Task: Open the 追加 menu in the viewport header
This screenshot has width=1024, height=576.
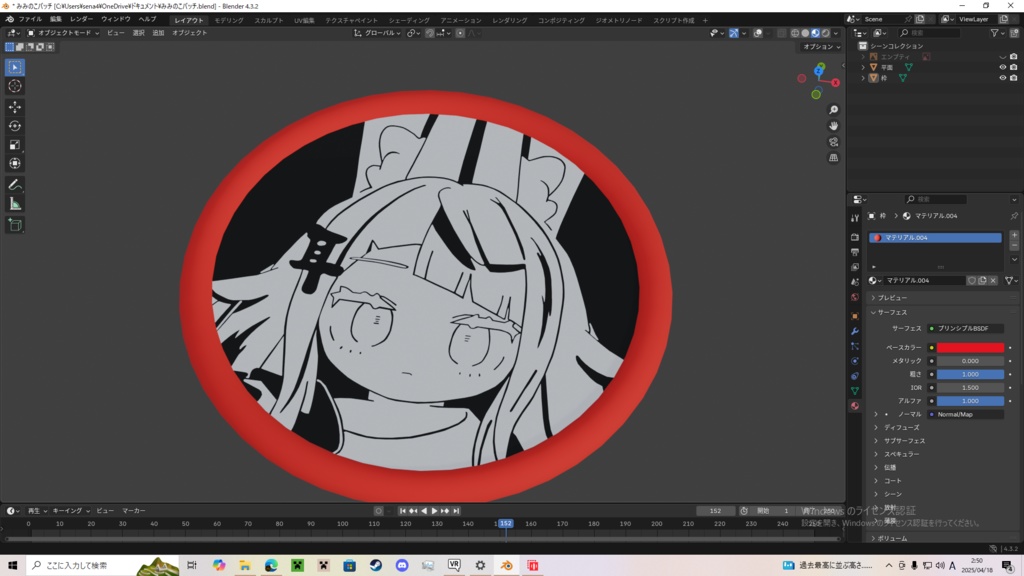Action: [158, 33]
